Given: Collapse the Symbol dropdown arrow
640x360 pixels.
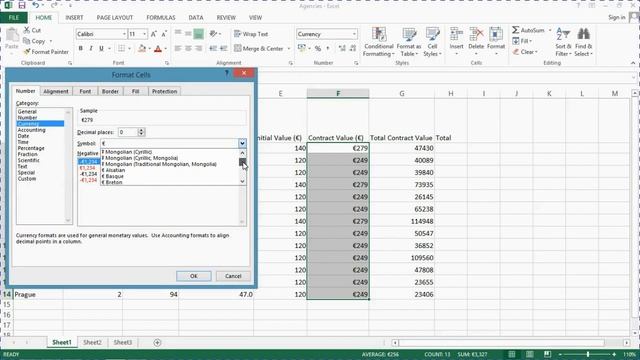Looking at the screenshot, I should (242, 143).
